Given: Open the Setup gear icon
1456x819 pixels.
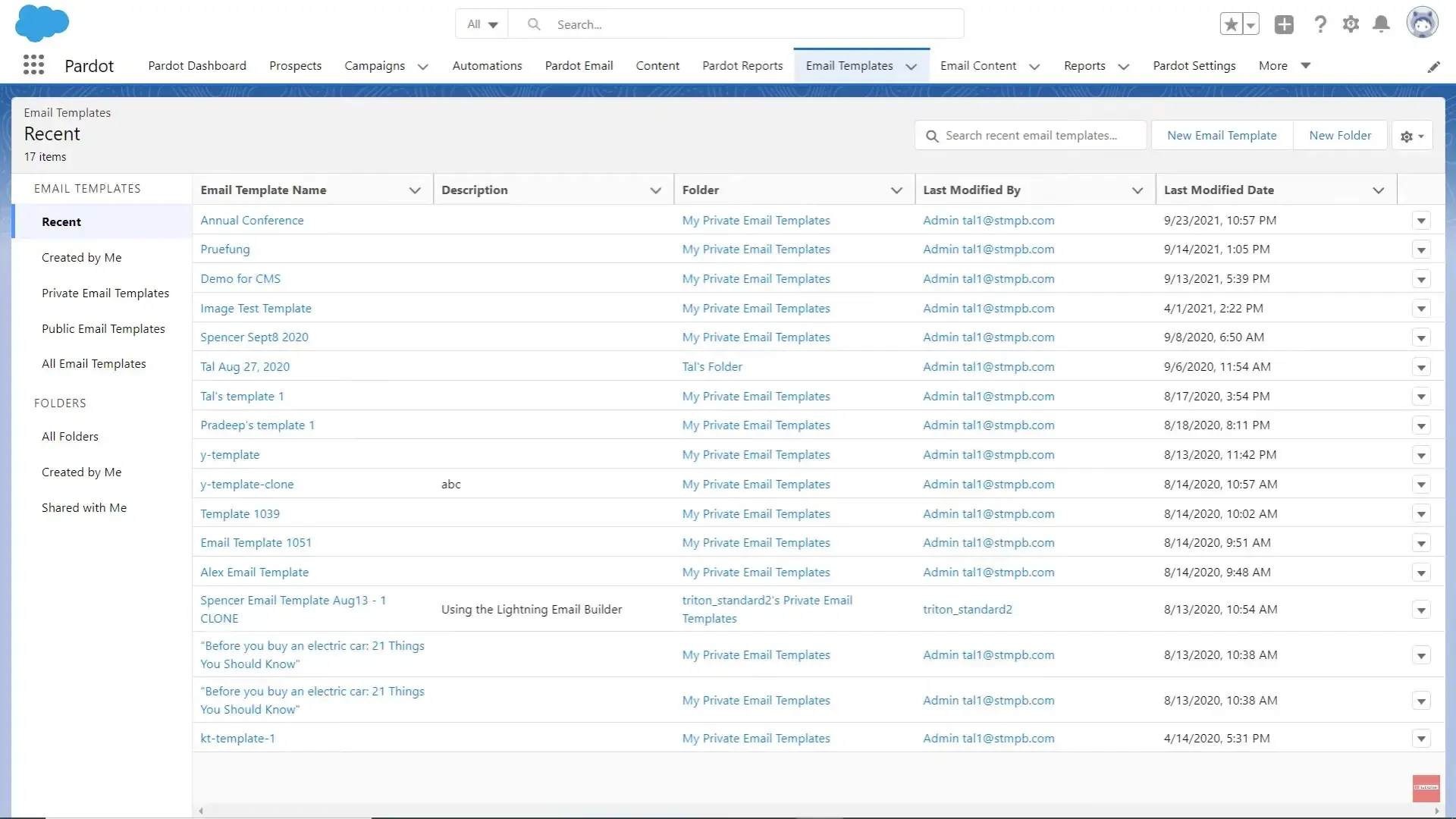Looking at the screenshot, I should tap(1351, 24).
